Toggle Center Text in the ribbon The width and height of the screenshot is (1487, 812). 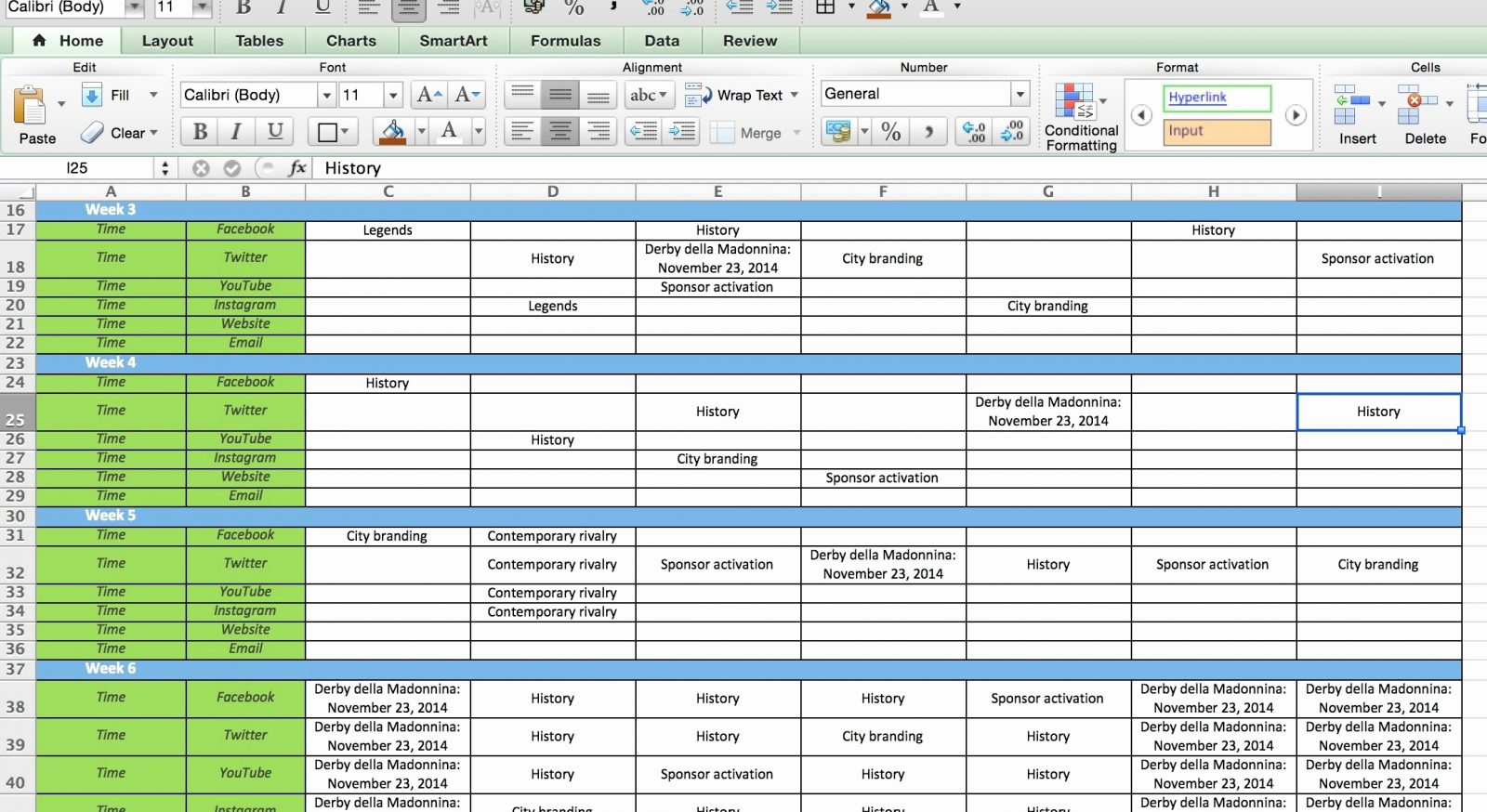point(560,132)
